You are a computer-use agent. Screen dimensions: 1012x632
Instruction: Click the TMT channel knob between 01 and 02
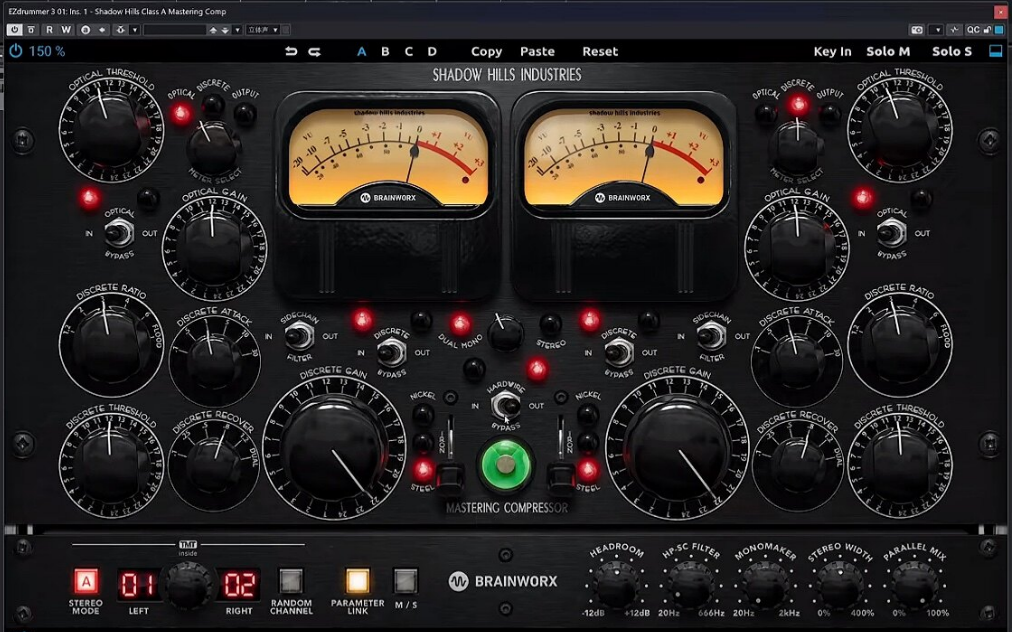pyautogui.click(x=187, y=585)
